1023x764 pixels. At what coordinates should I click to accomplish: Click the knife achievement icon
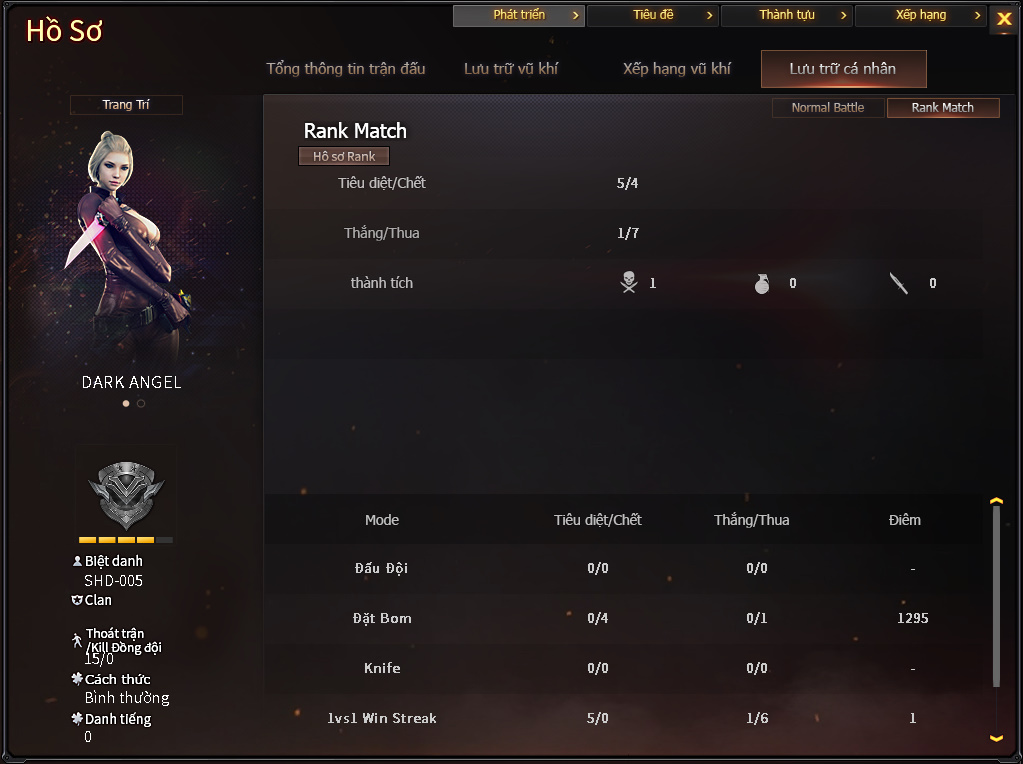(x=898, y=283)
